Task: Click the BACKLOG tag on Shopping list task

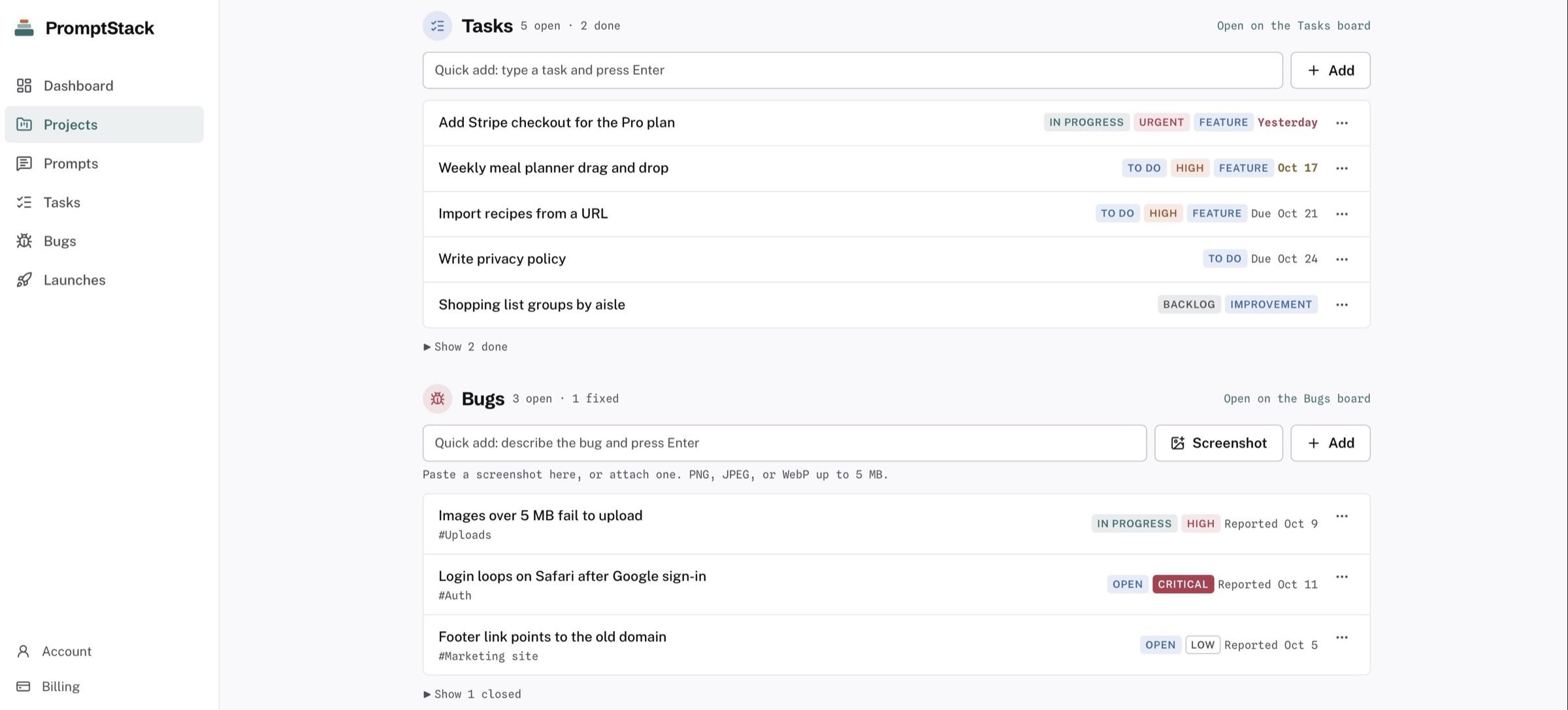Action: click(x=1189, y=305)
